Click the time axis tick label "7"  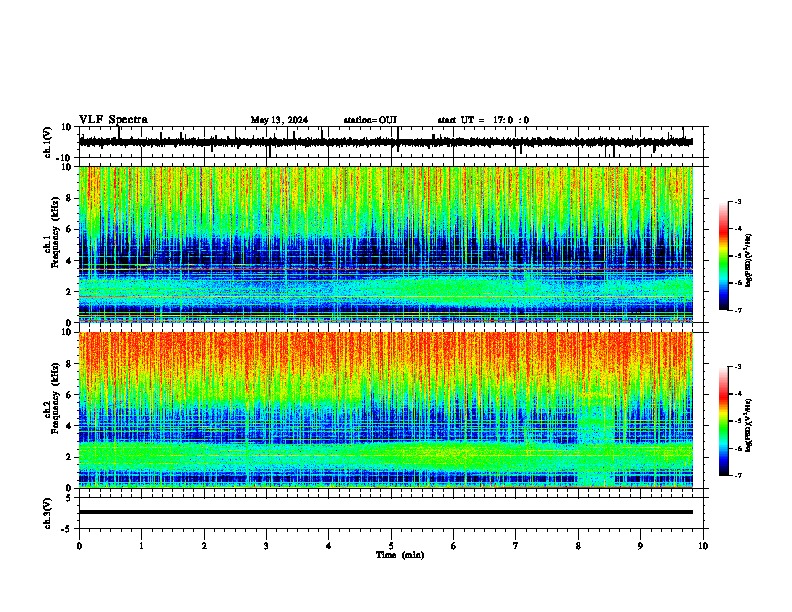[x=516, y=546]
